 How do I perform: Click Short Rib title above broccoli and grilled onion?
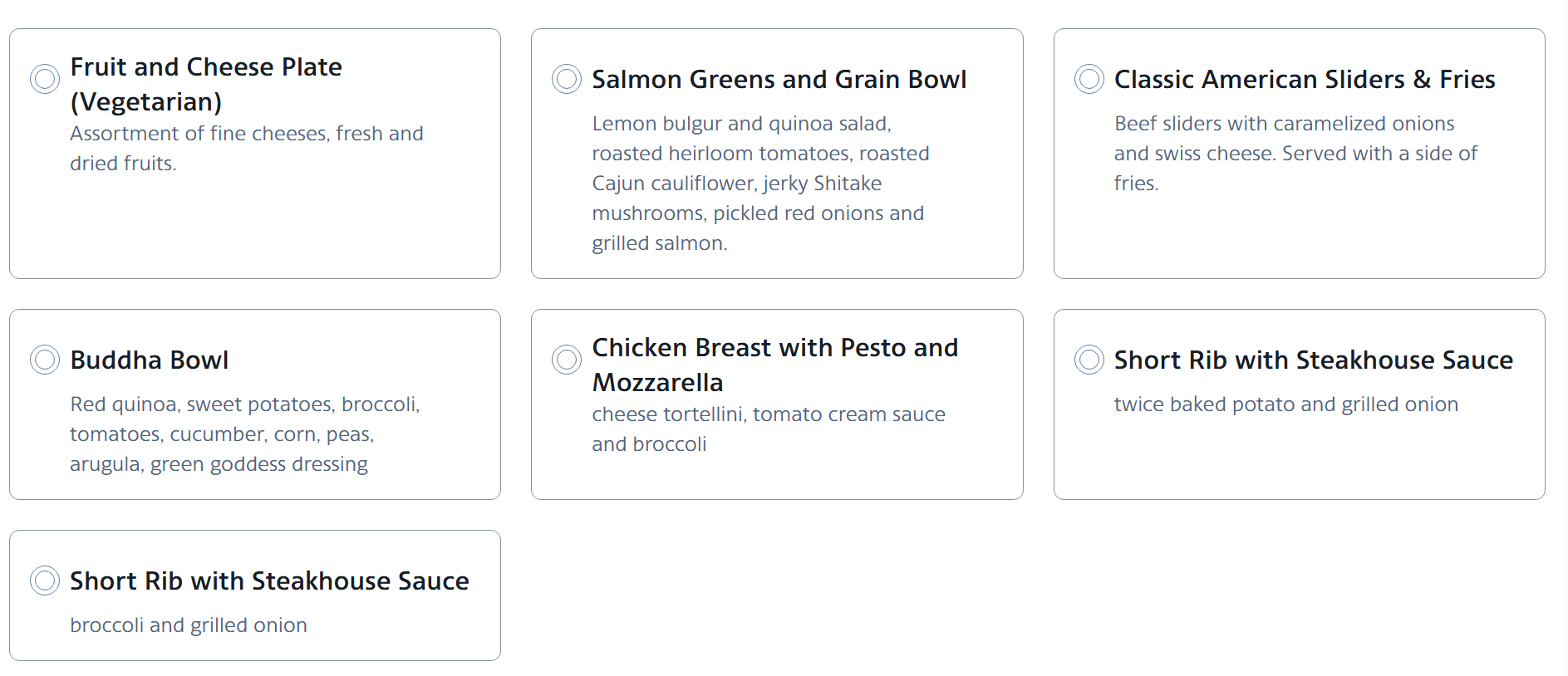pyautogui.click(x=269, y=580)
